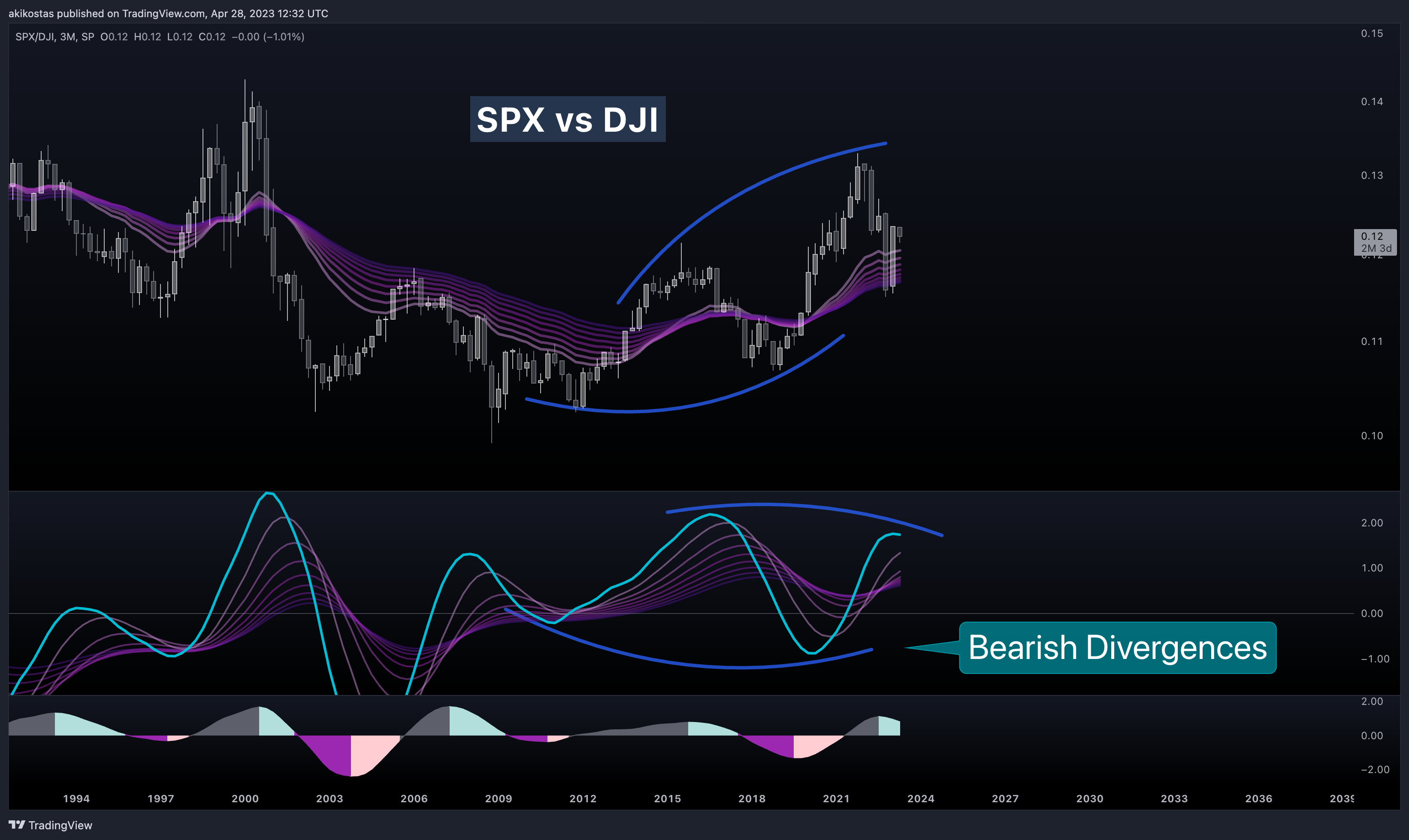The height and width of the screenshot is (840, 1409).
Task: Click the 0.15 price axis label
Action: coord(1372,33)
